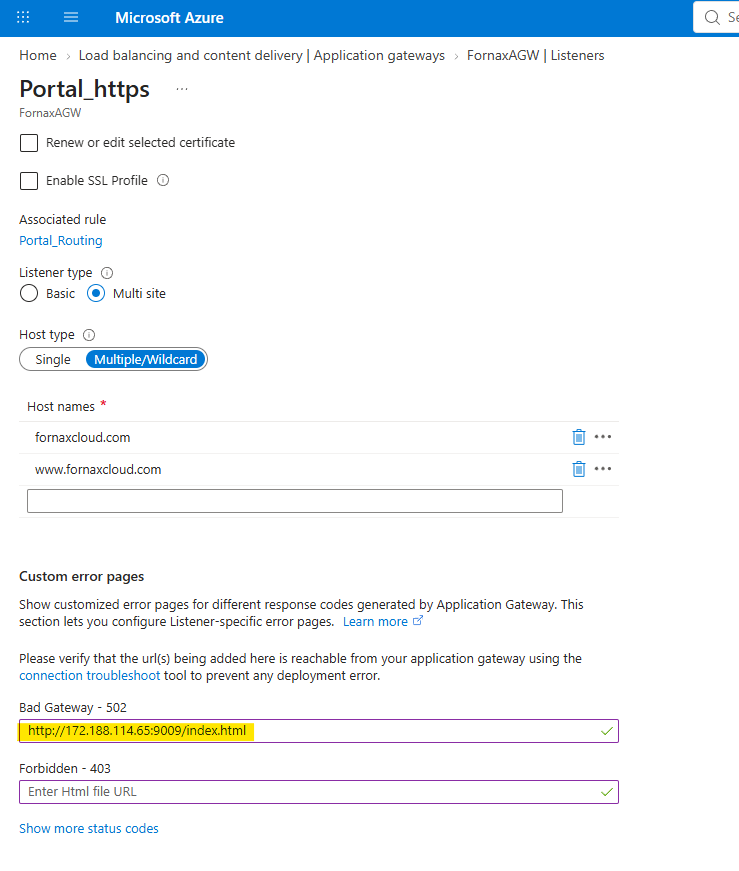Viewport: 739px width, 871px height.
Task: Click the fornaxcloud.com host name row
Action: 319,438
